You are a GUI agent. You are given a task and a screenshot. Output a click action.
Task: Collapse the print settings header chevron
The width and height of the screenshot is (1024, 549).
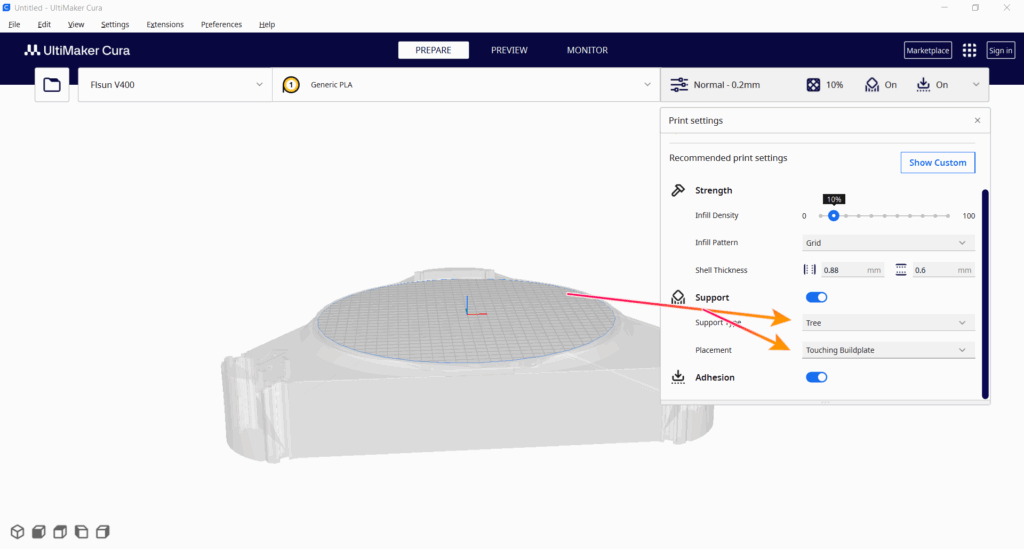pos(976,85)
